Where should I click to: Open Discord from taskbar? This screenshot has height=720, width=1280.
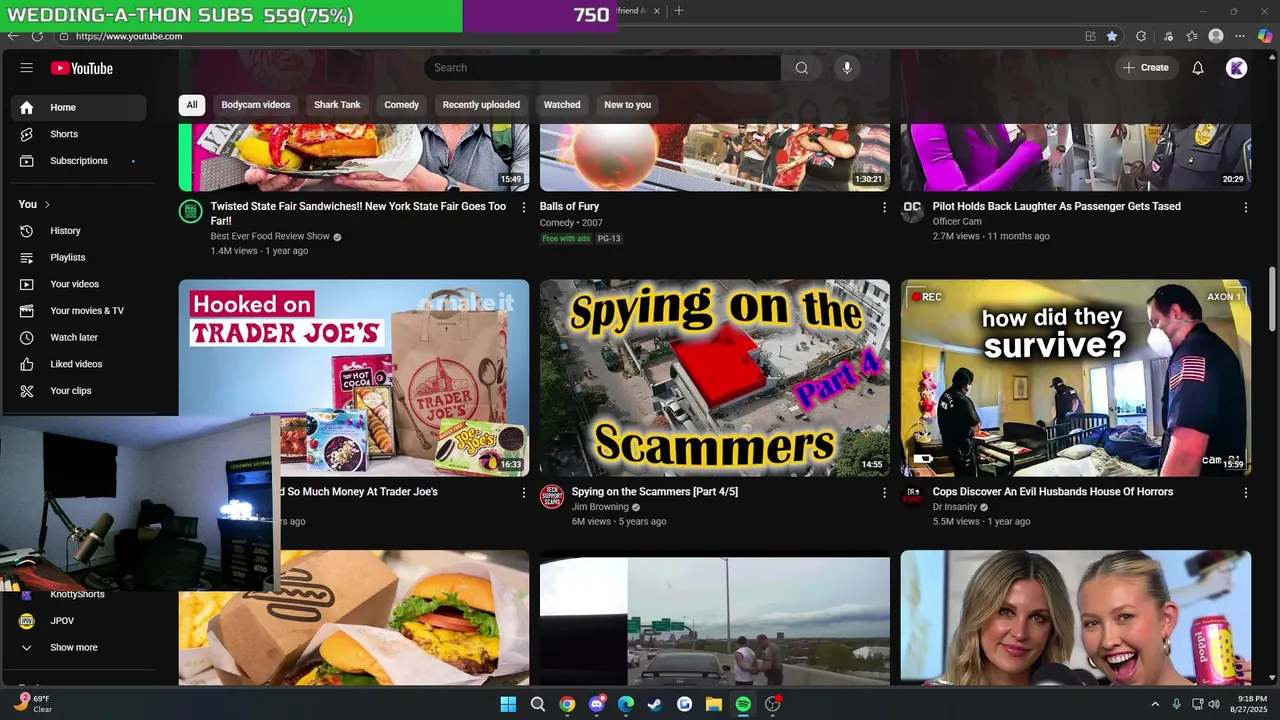(597, 704)
